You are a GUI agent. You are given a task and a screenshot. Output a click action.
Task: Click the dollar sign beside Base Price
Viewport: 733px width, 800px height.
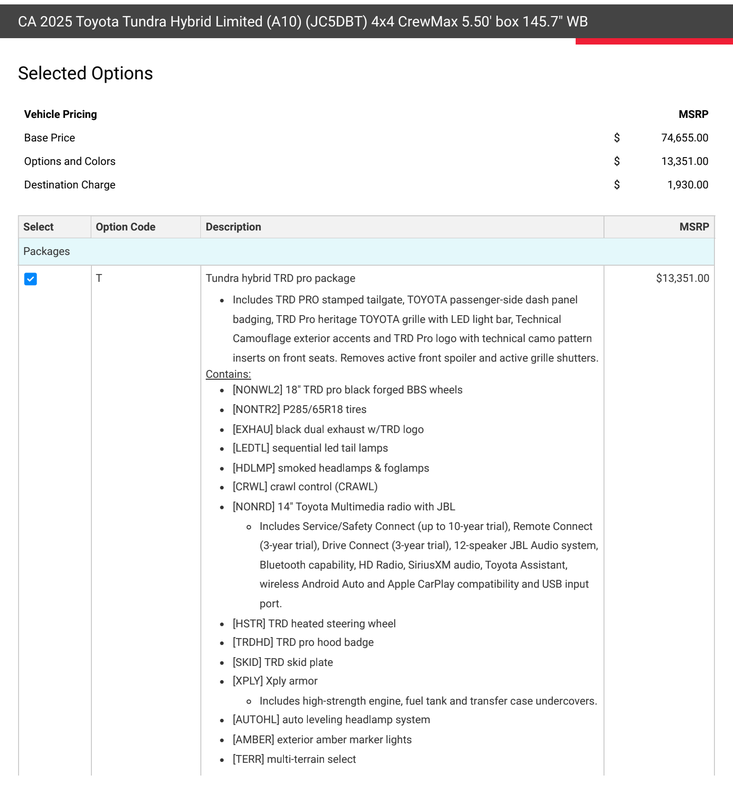point(617,138)
